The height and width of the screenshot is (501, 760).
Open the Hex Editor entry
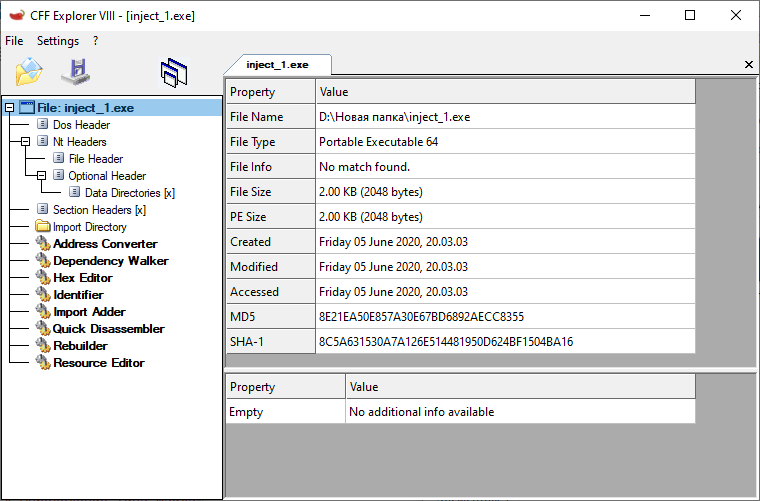tap(83, 278)
